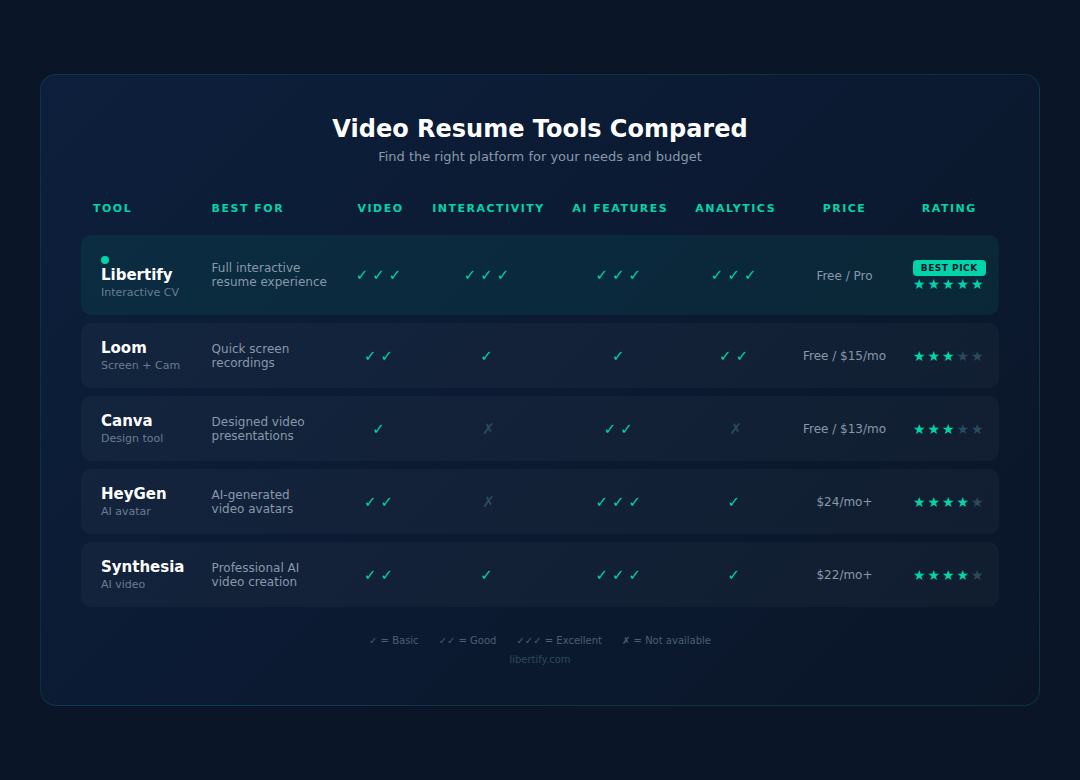
Task: Click Synthesia's four-star rating bar
Action: (x=947, y=575)
